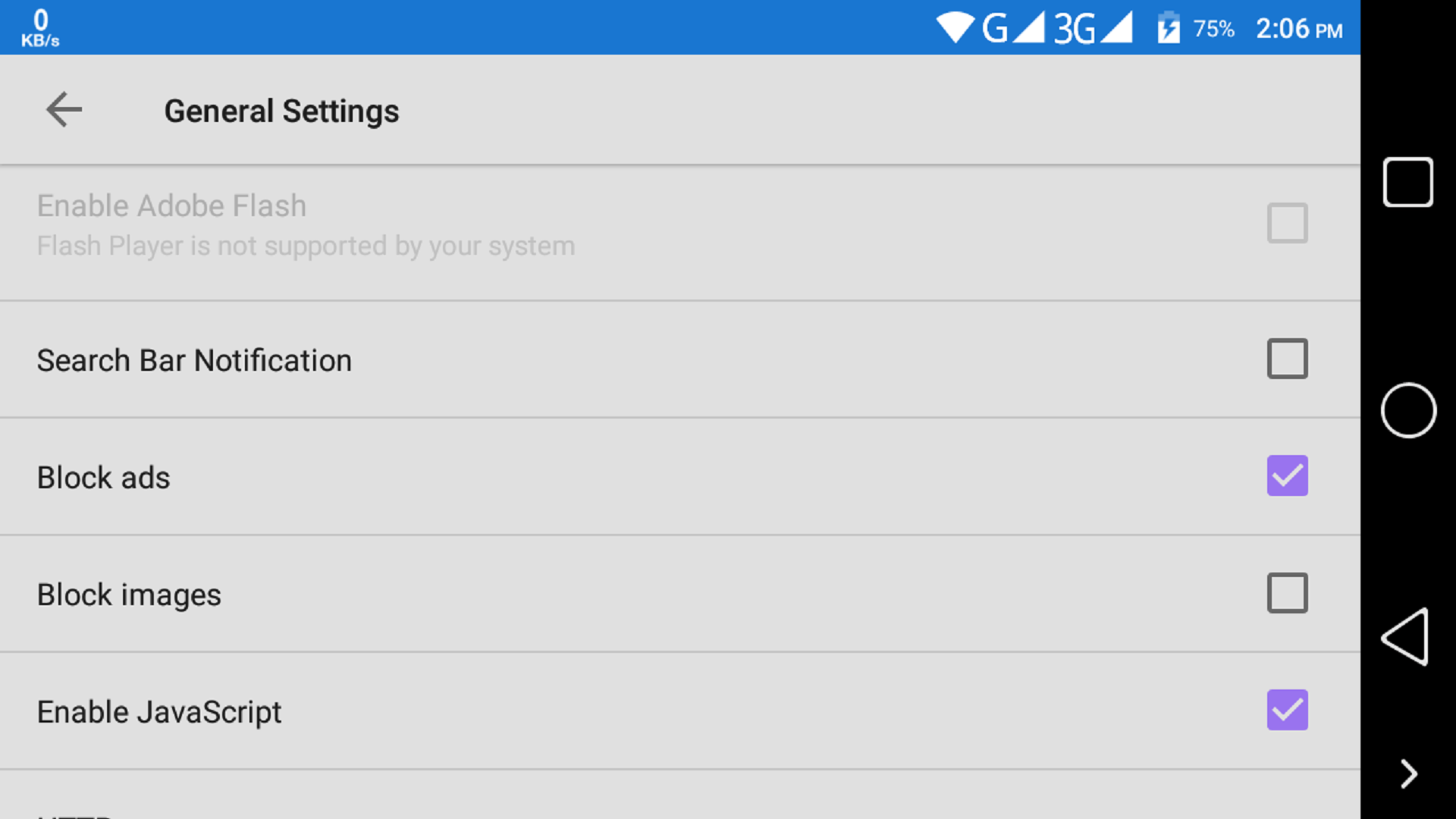The image size is (1456, 819).
Task: Tap the charging battery icon
Action: (1168, 29)
